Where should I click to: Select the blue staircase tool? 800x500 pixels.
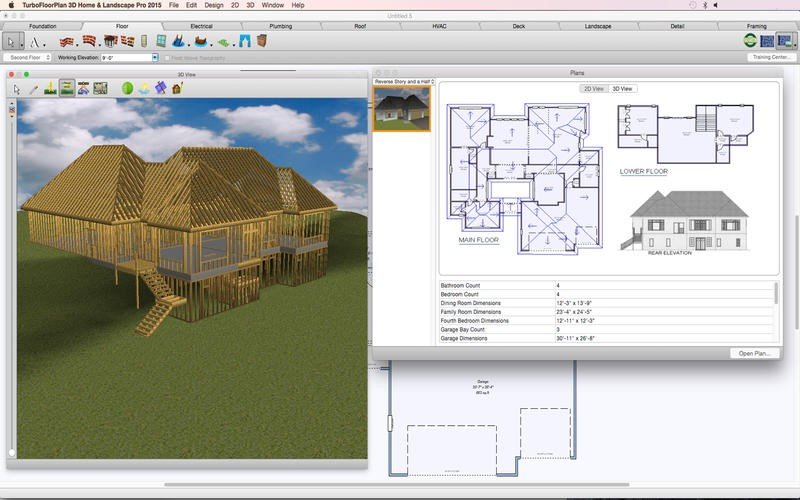click(x=178, y=41)
